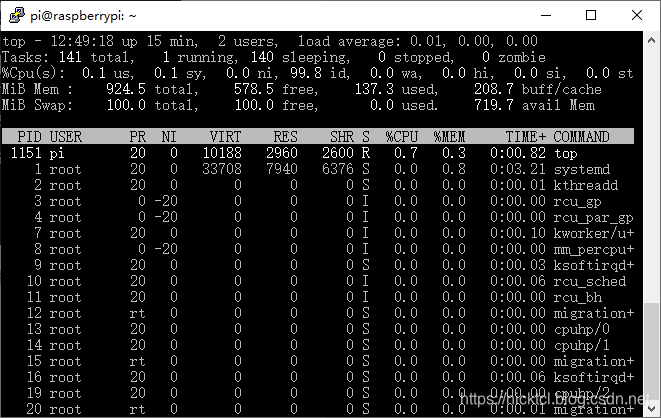The height and width of the screenshot is (418, 661).
Task: Click the TIME+ value 0:00.10
Action: (518, 233)
